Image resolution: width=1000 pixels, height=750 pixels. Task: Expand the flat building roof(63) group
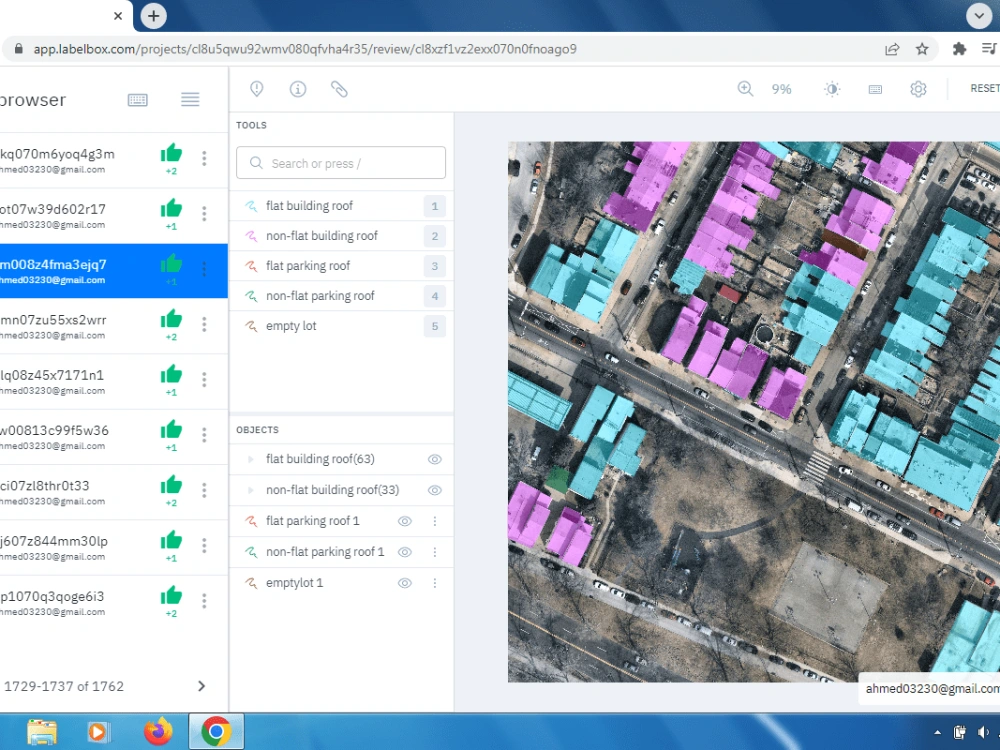[252, 459]
